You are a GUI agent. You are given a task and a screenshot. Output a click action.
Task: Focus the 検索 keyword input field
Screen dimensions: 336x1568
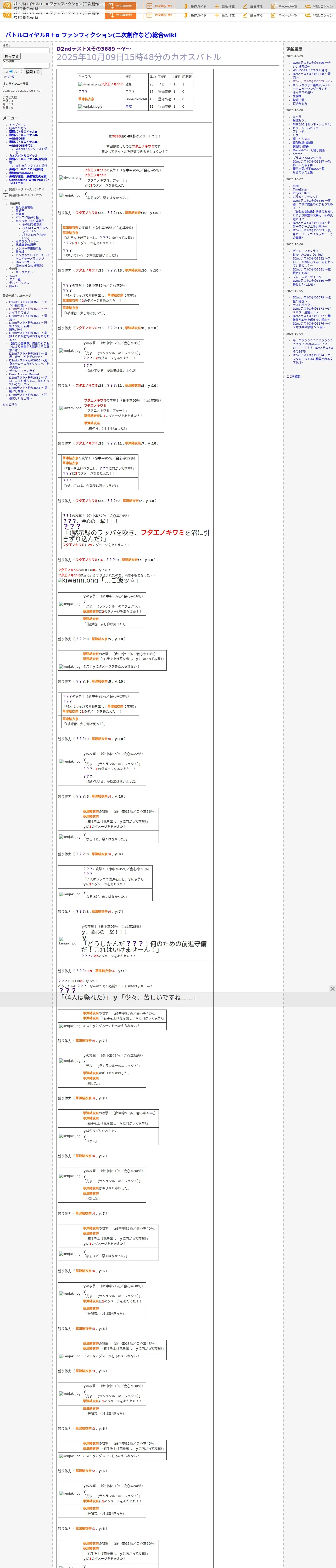coord(26,50)
